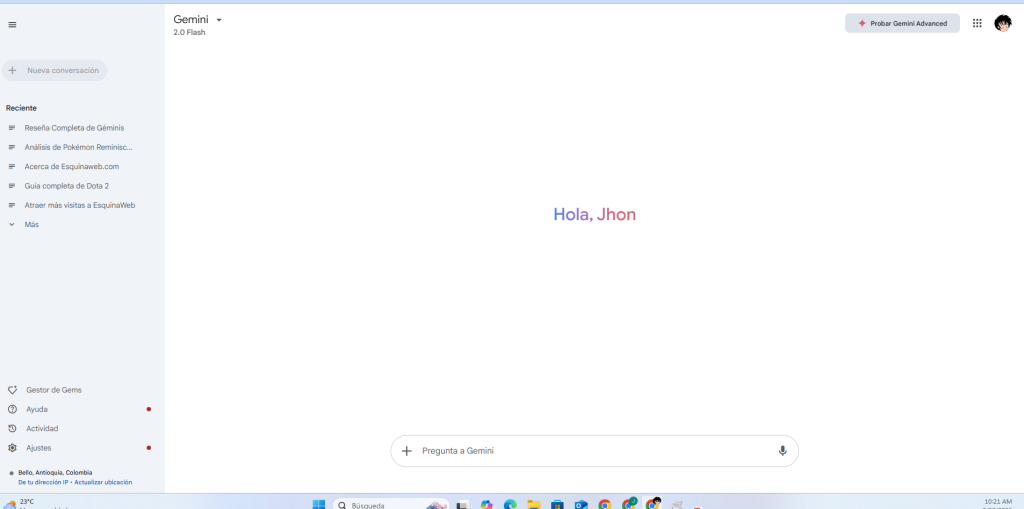
Task: Click the chat icon beside 'Reseña Completa de Géminis'
Action: pyautogui.click(x=12, y=128)
